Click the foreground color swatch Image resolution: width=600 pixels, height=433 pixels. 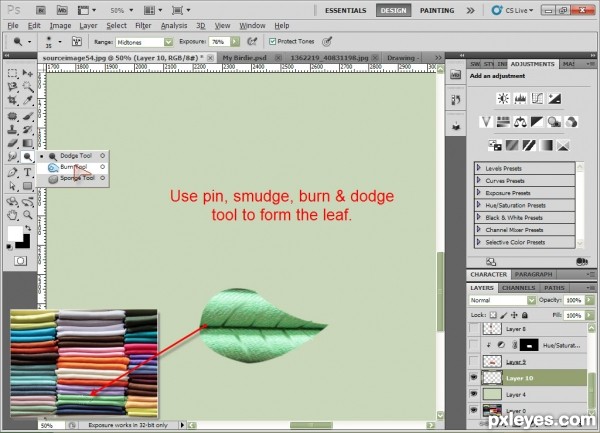point(16,233)
